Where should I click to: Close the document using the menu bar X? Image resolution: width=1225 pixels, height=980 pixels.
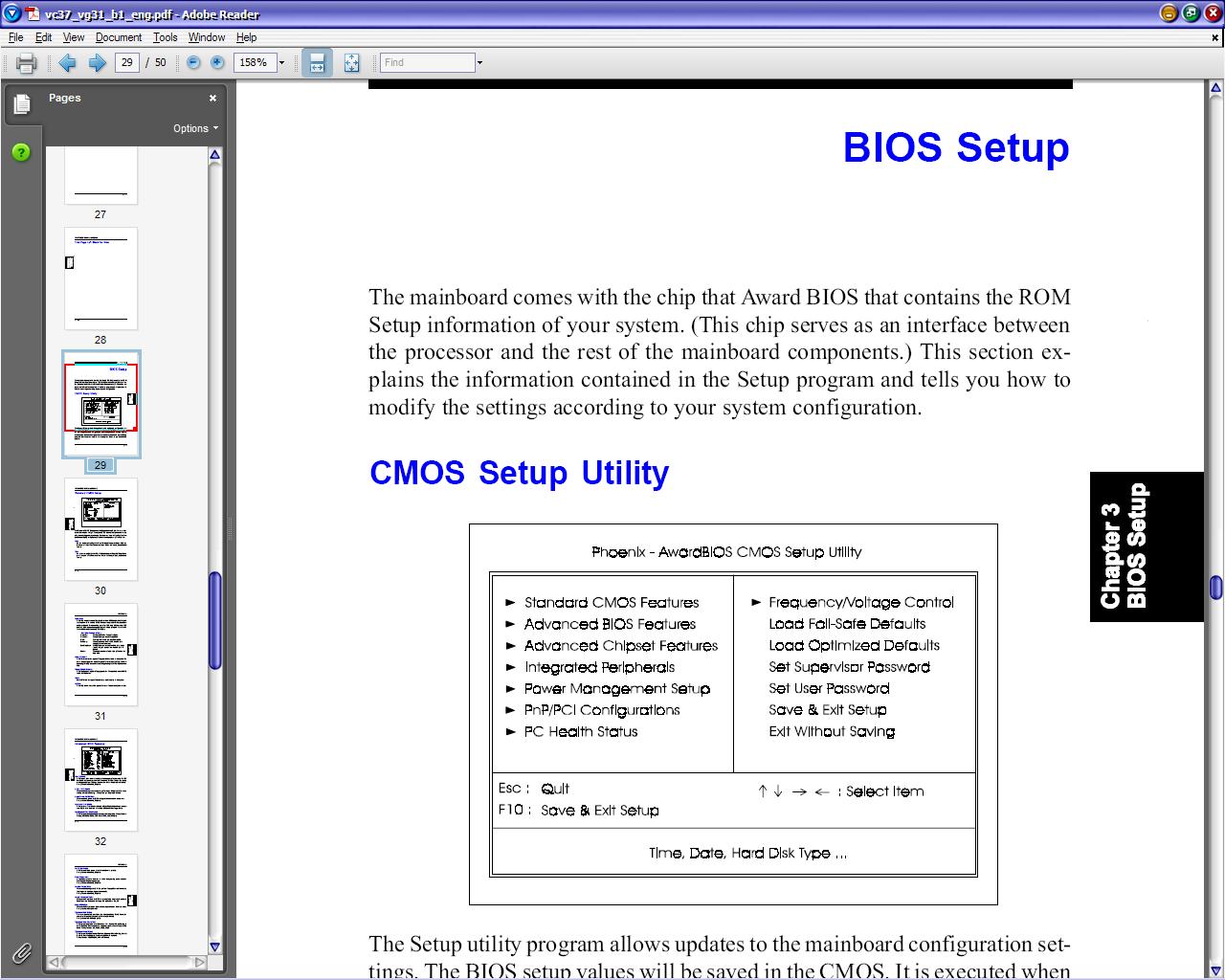(1215, 38)
